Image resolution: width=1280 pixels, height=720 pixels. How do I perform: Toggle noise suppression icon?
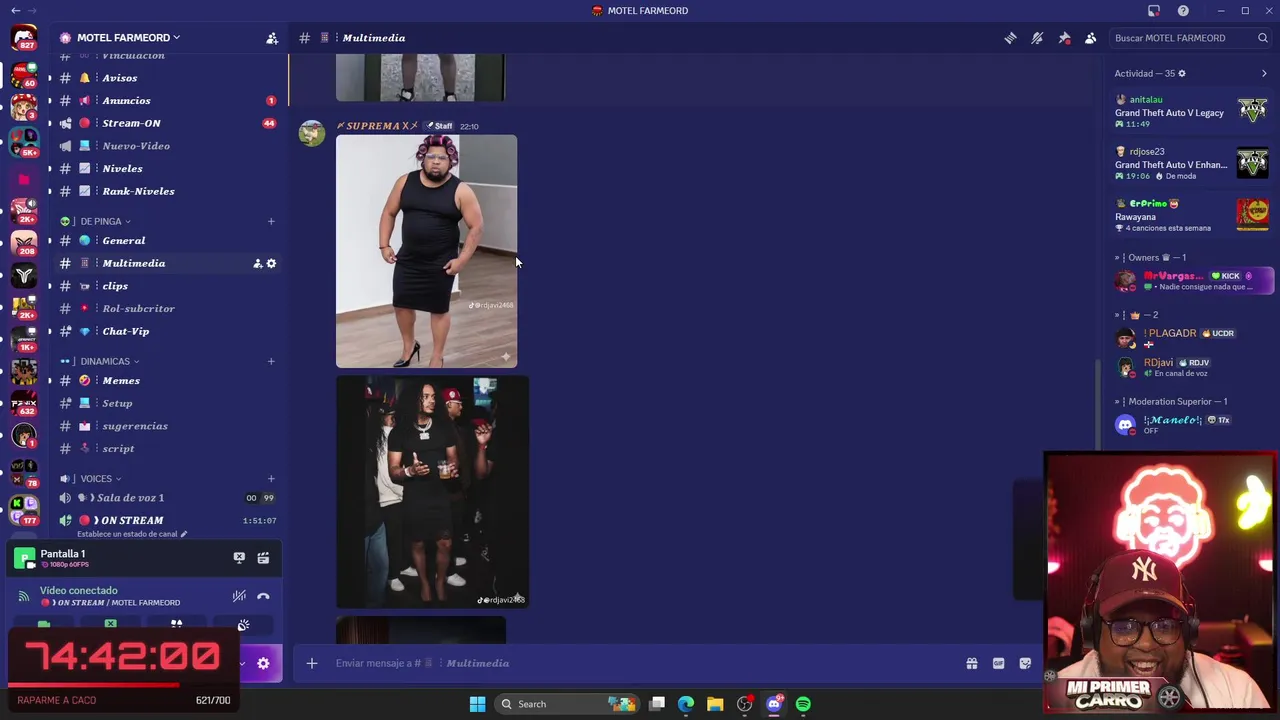point(239,596)
